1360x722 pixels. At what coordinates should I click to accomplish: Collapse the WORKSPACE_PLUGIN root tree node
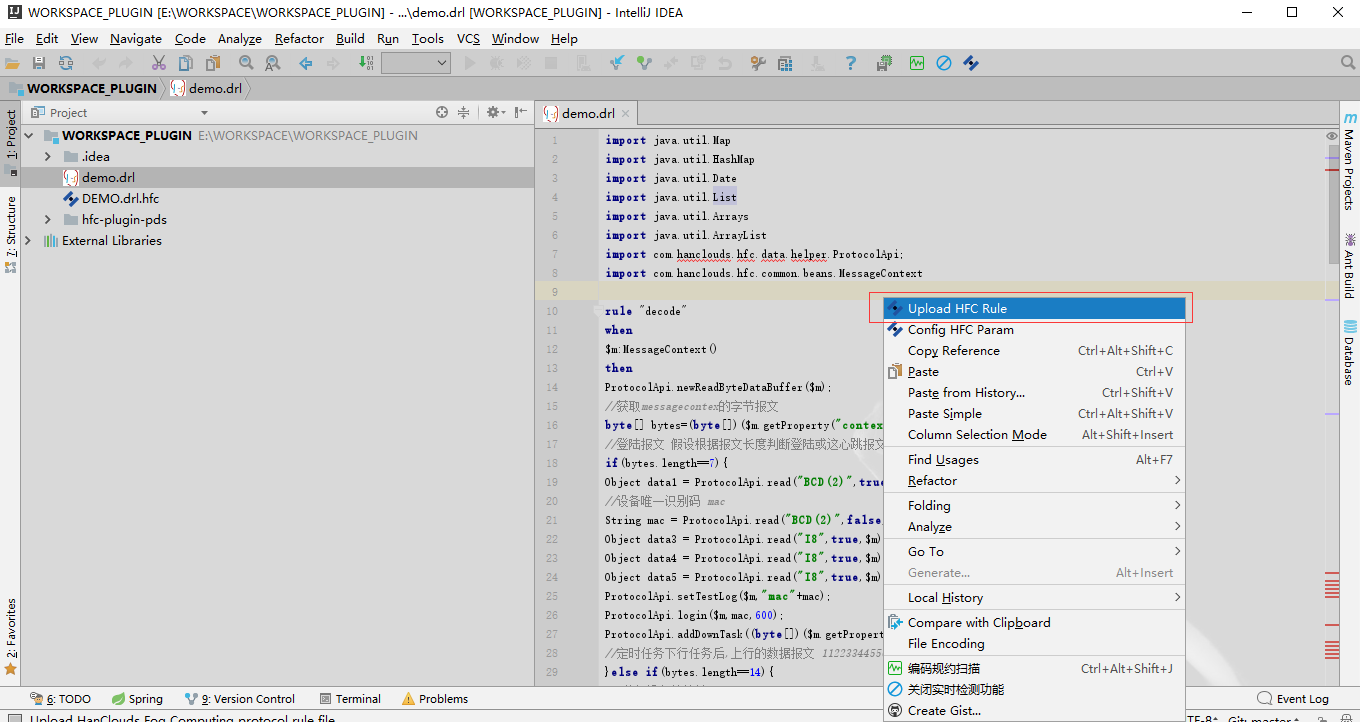(x=29, y=136)
